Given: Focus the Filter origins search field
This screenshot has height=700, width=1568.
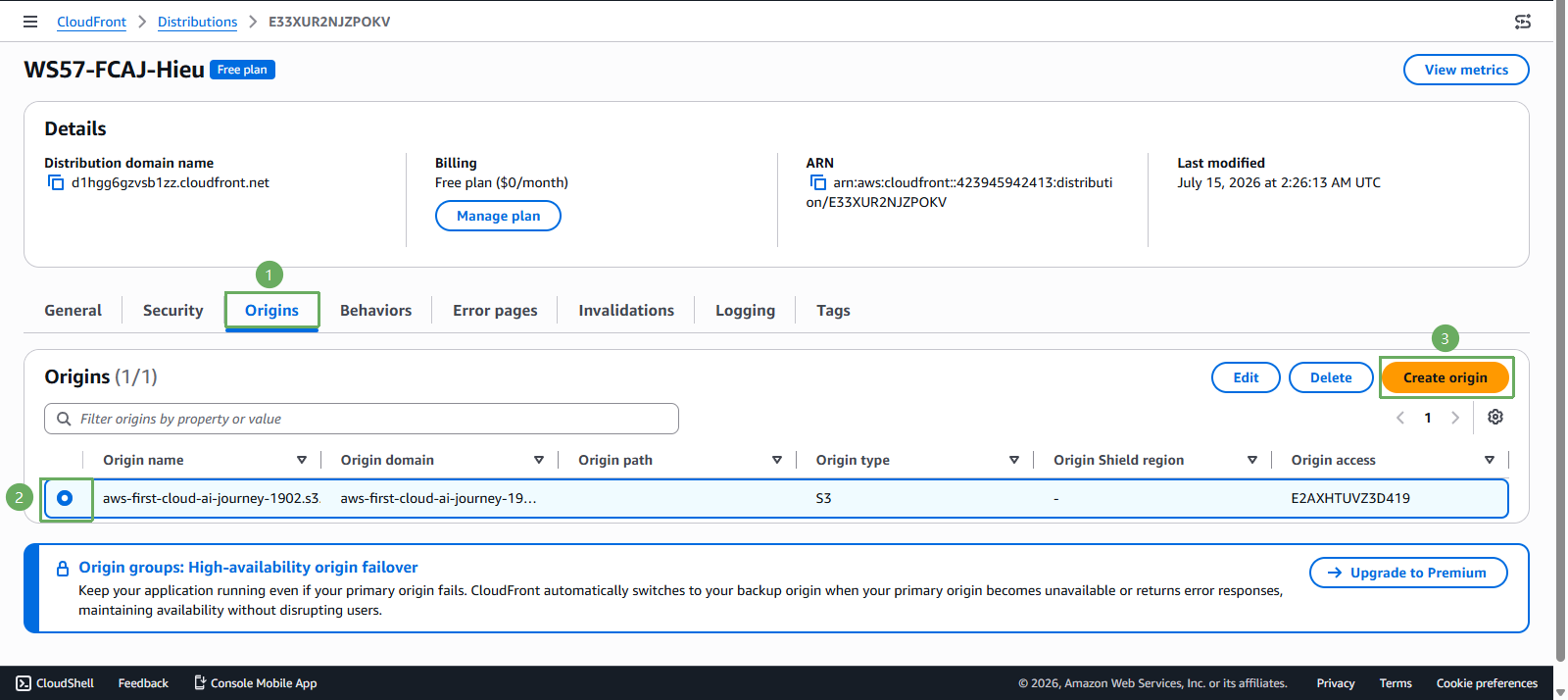Looking at the screenshot, I should coord(362,419).
